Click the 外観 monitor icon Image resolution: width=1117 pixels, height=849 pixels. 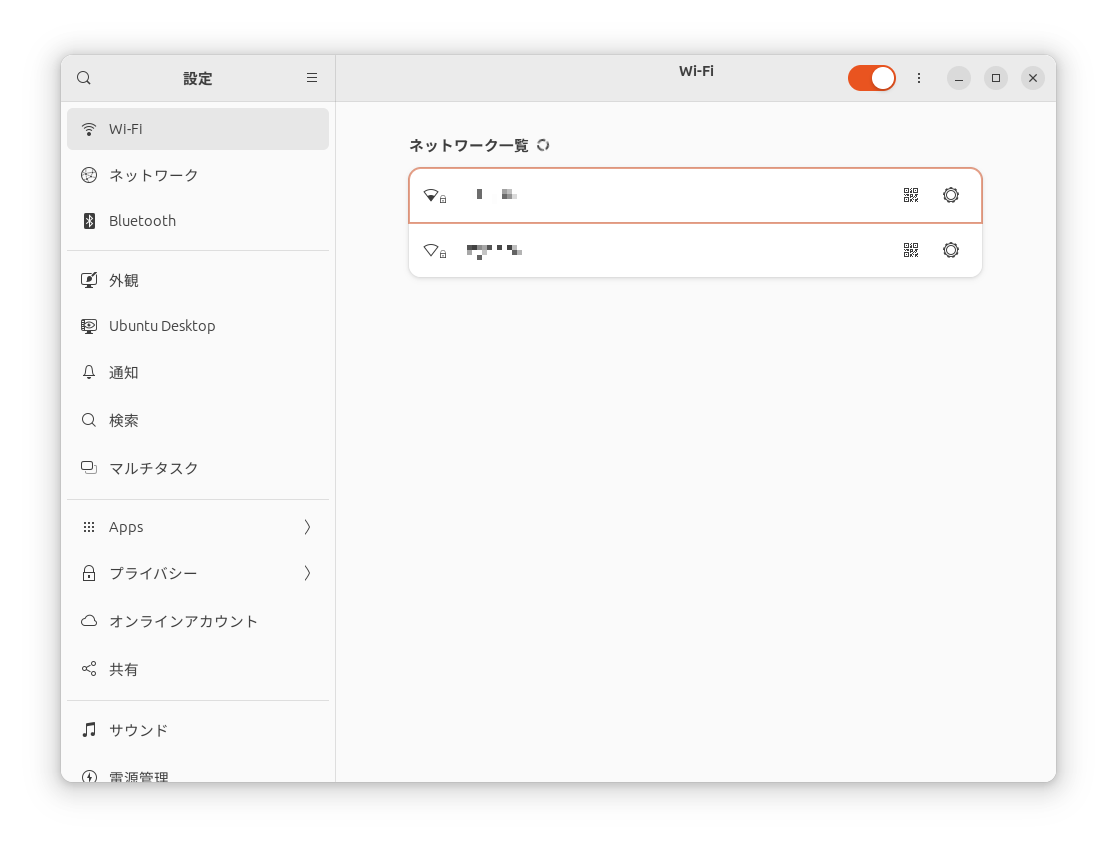point(89,281)
